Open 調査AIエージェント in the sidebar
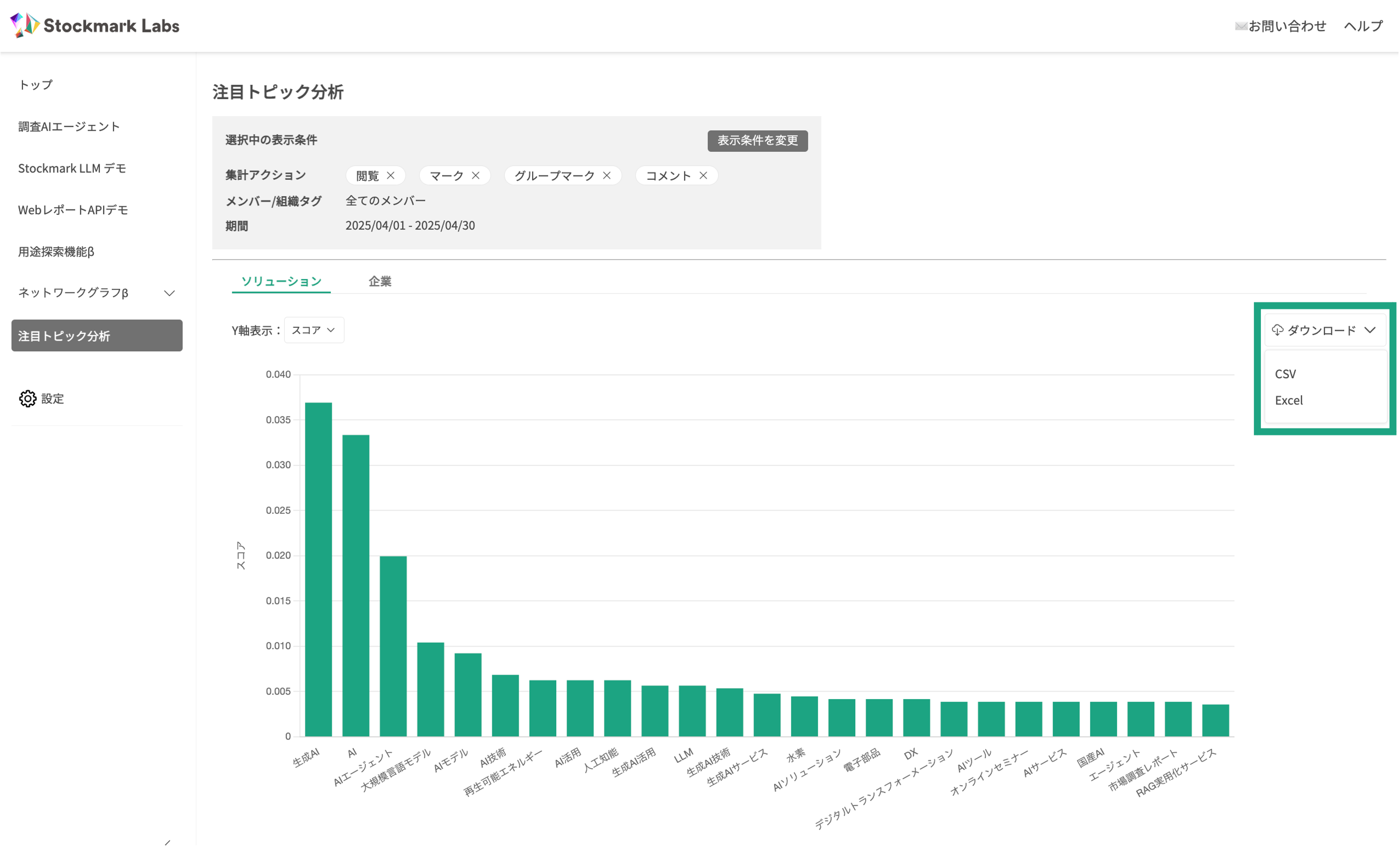The width and height of the screenshot is (1400, 847). [x=69, y=127]
